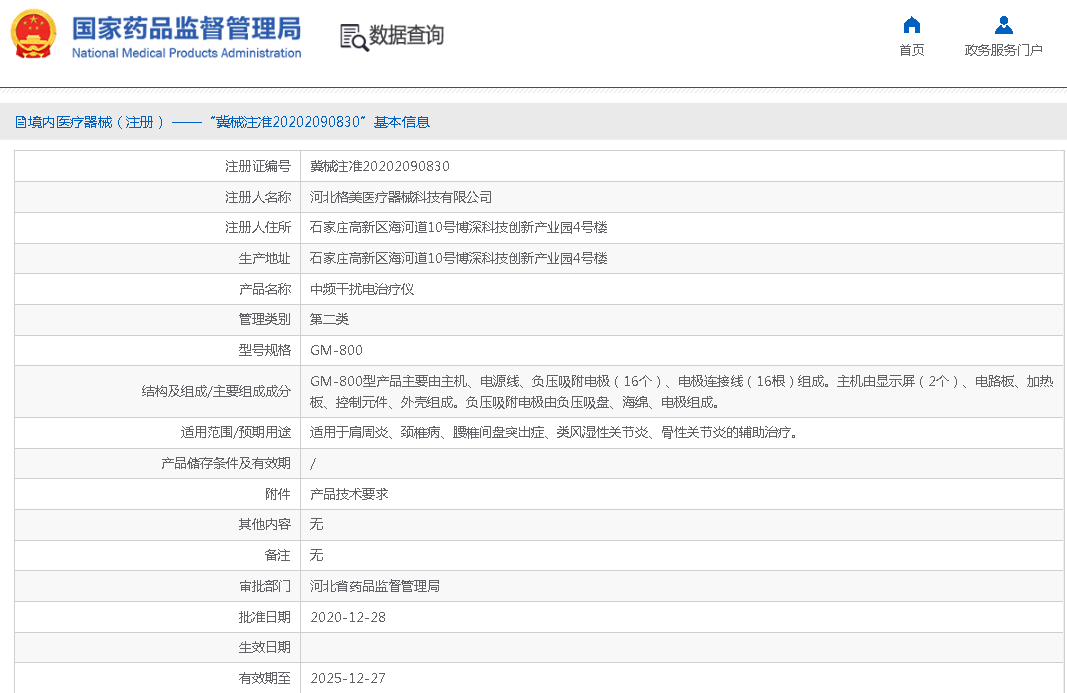Click the 数据查询 magnifier icon

pos(354,37)
